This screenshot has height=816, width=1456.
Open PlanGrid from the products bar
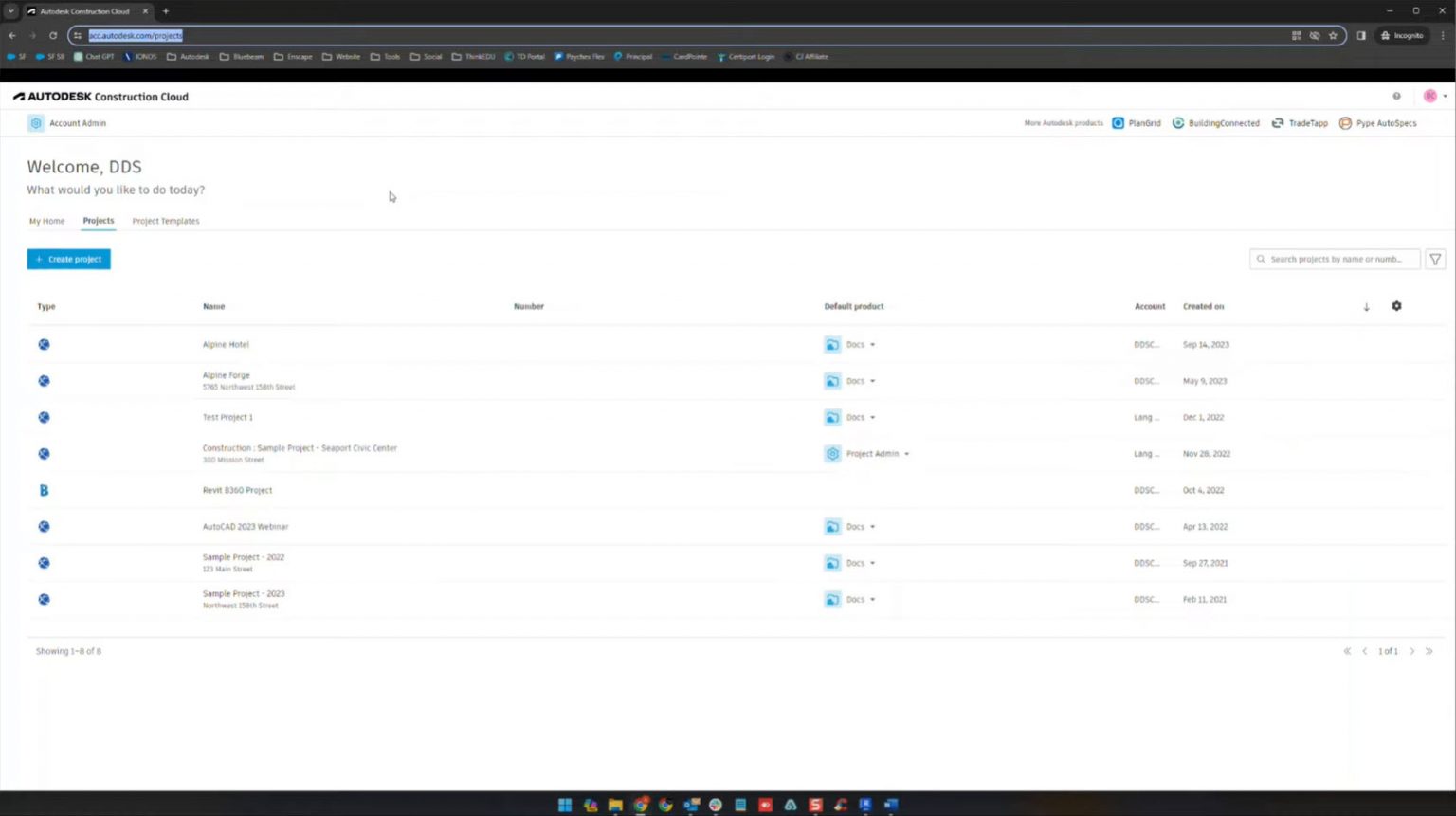[x=1137, y=123]
